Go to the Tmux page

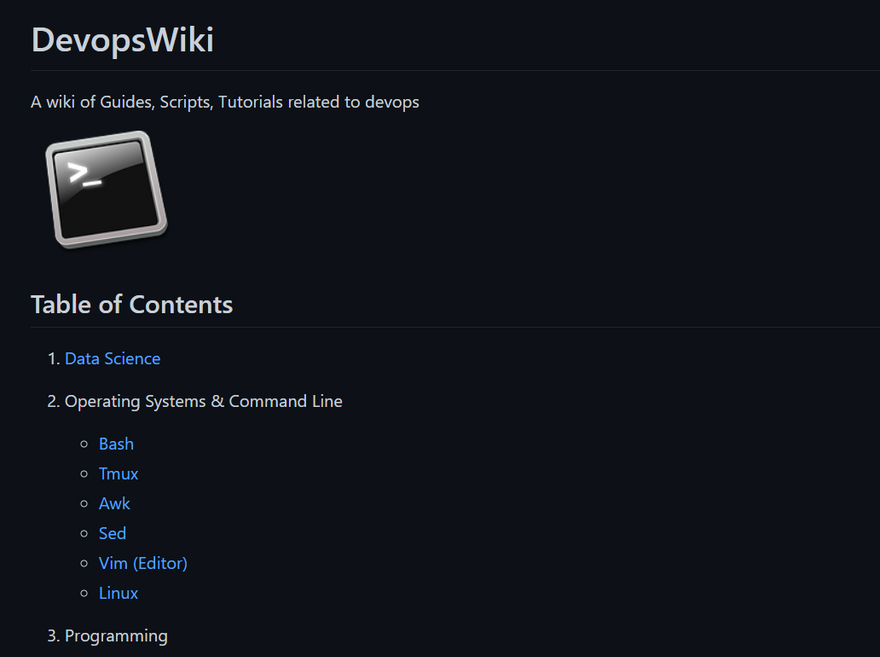118,474
